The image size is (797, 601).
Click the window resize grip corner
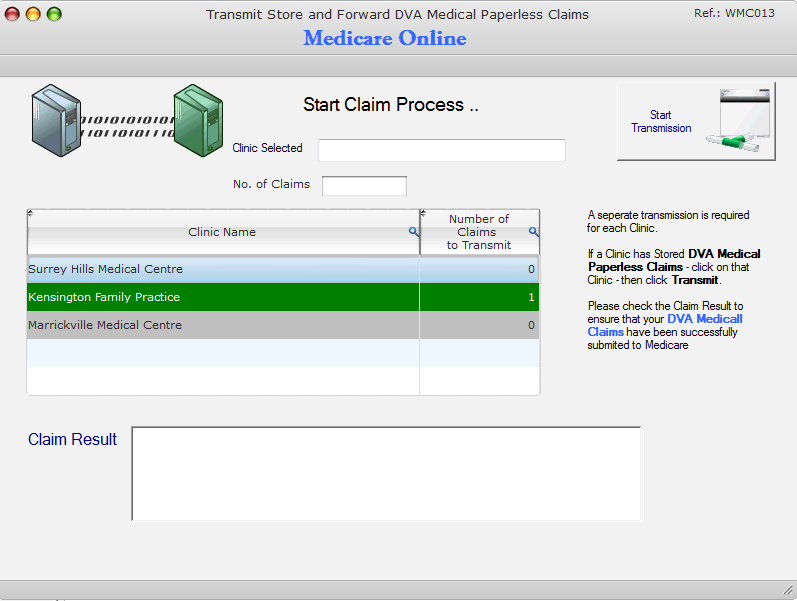(x=788, y=590)
